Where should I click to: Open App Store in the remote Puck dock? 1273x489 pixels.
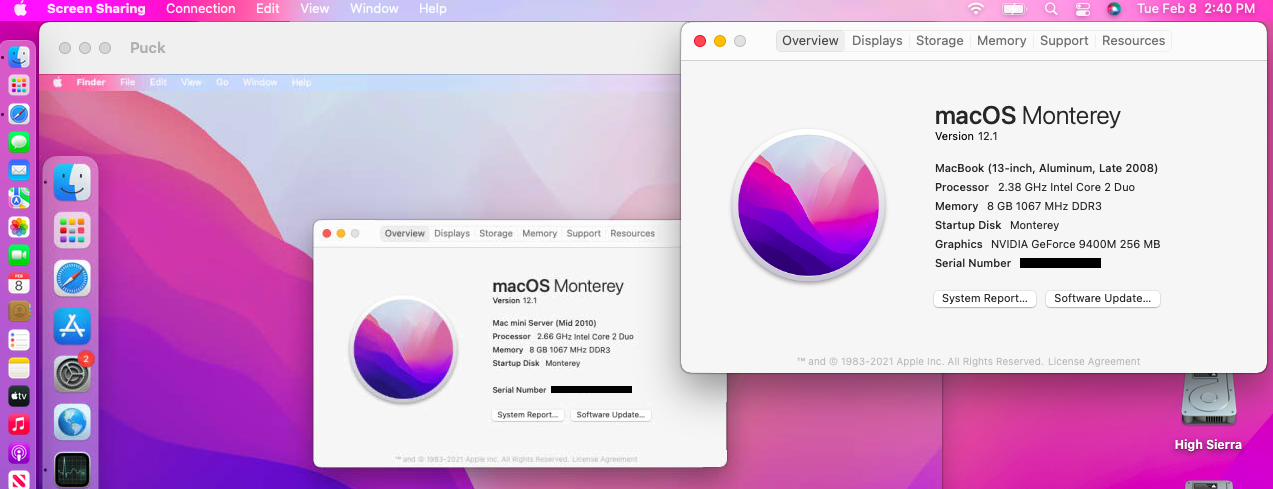pos(72,326)
